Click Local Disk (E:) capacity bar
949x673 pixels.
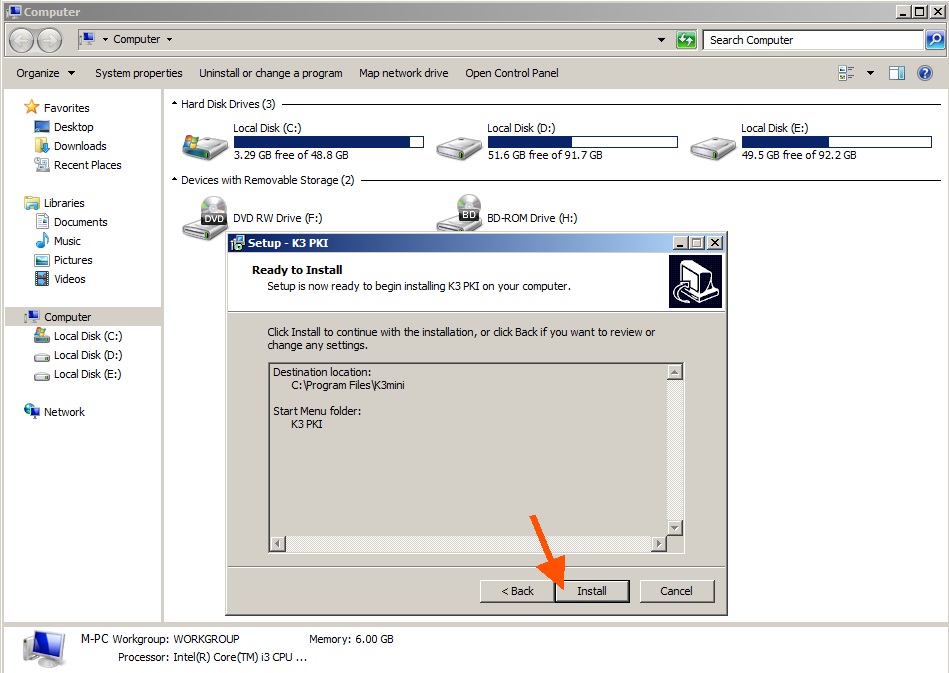click(836, 142)
